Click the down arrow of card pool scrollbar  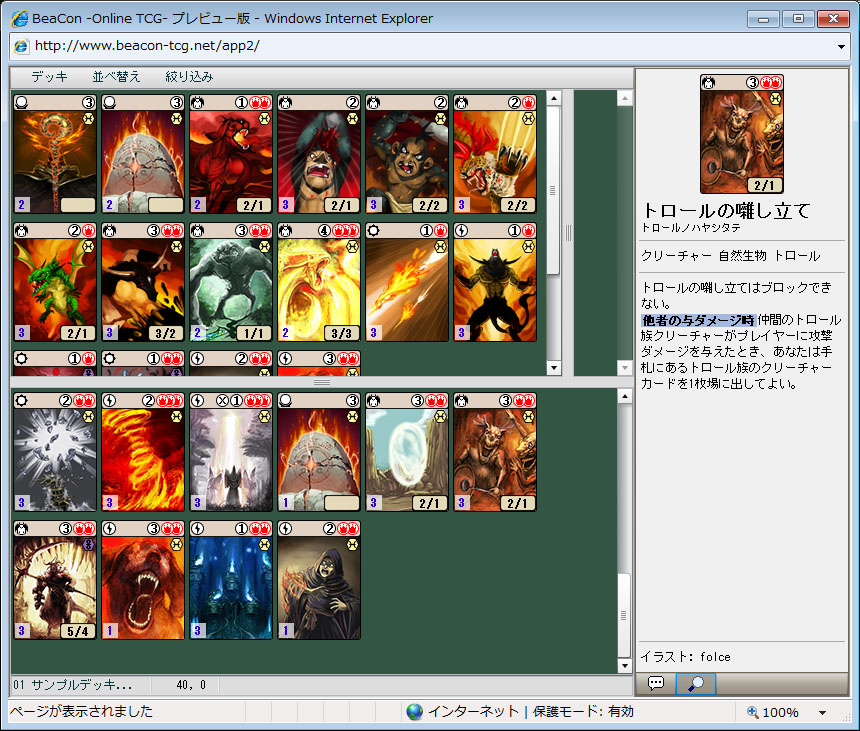(553, 368)
